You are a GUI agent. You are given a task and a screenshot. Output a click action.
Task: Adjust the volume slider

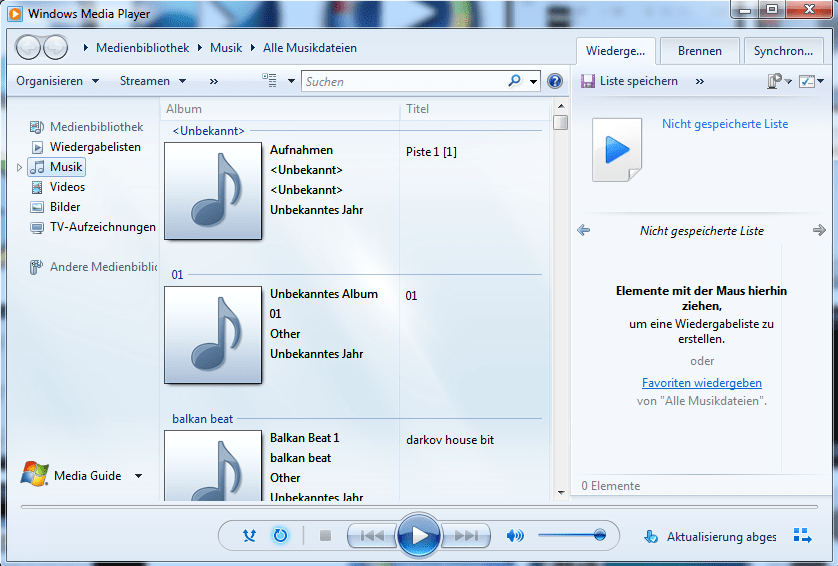[572, 535]
